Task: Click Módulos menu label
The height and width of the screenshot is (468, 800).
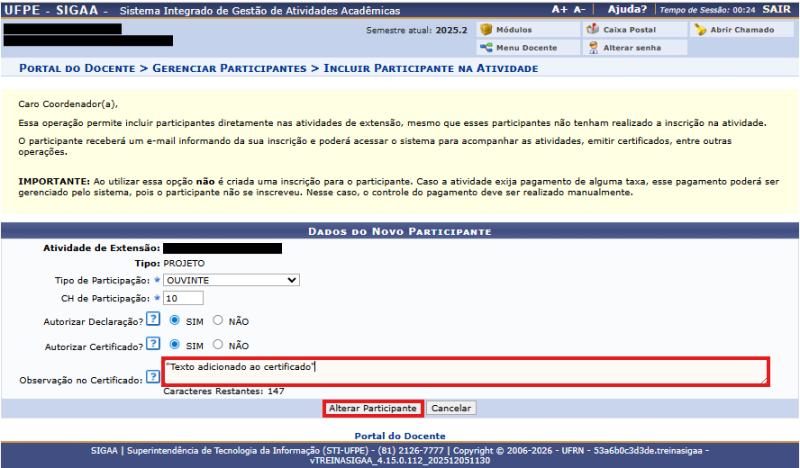Action: 514,30
